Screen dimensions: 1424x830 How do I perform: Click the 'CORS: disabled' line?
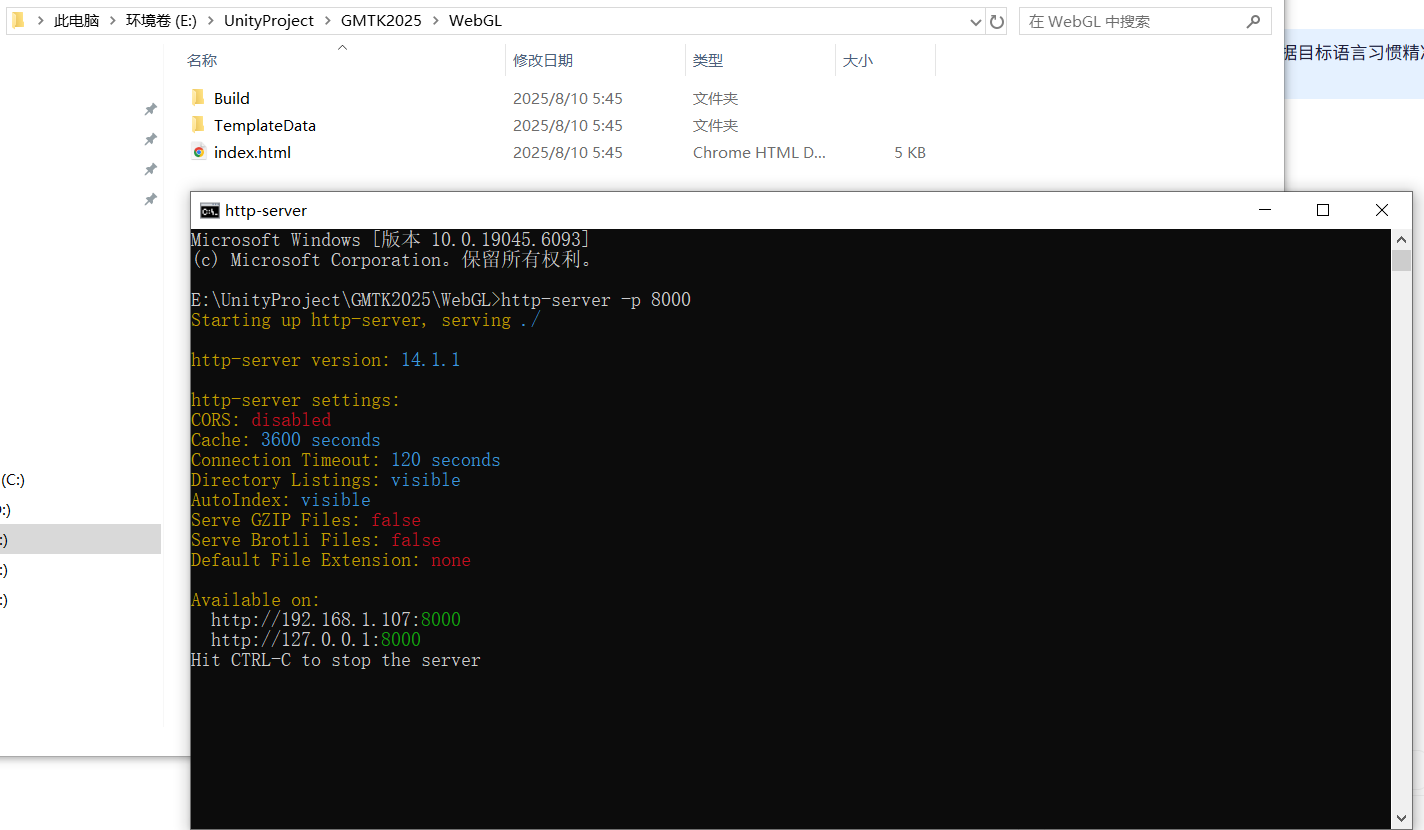[x=261, y=420]
